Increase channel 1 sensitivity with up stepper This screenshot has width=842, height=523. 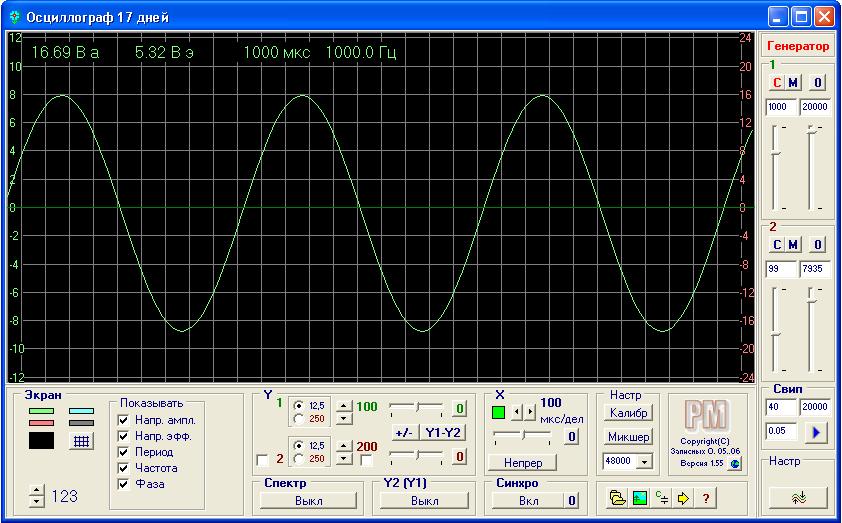coord(344,406)
